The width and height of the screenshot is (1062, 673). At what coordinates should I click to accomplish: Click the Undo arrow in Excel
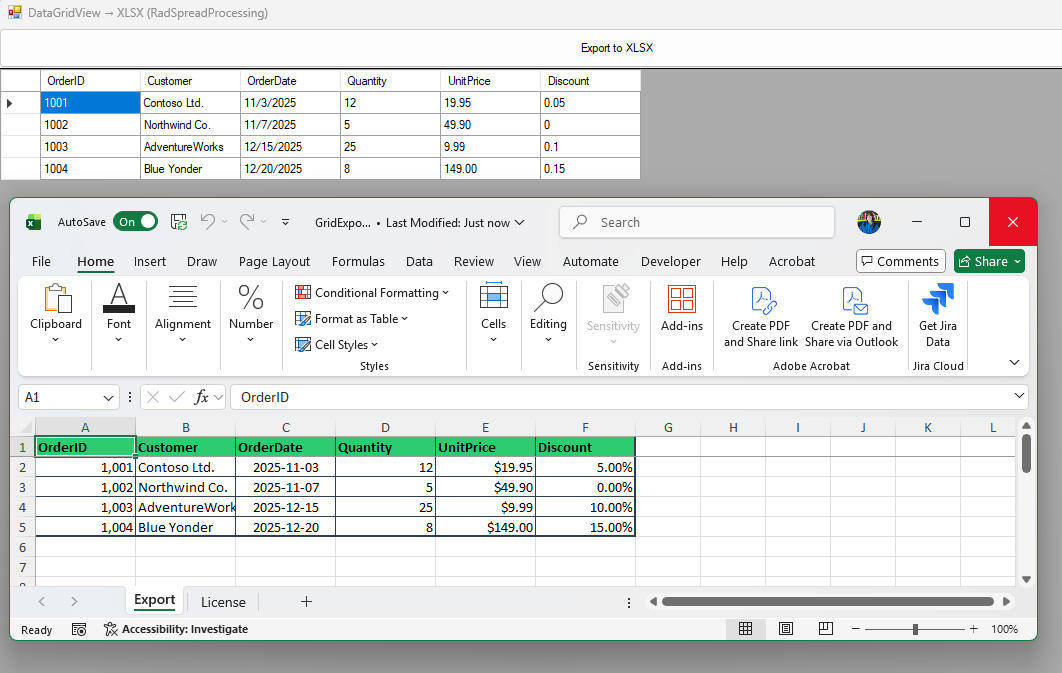pyautogui.click(x=208, y=221)
